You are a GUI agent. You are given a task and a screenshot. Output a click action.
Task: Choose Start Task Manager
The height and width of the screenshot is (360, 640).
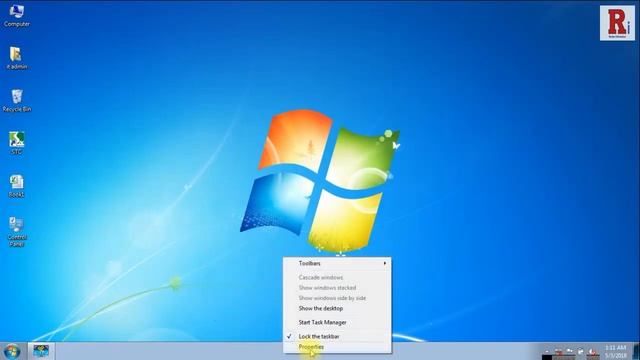(337, 322)
